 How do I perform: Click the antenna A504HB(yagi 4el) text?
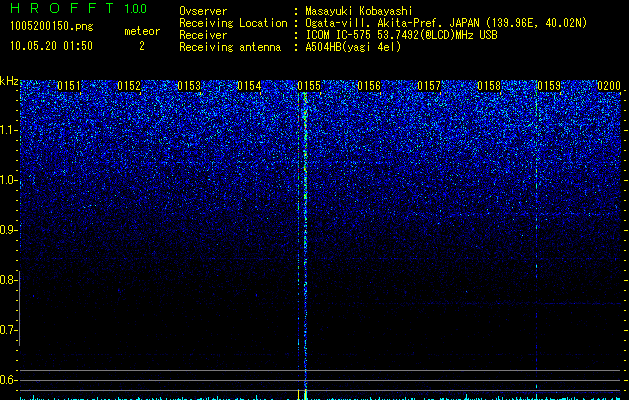pos(353,47)
